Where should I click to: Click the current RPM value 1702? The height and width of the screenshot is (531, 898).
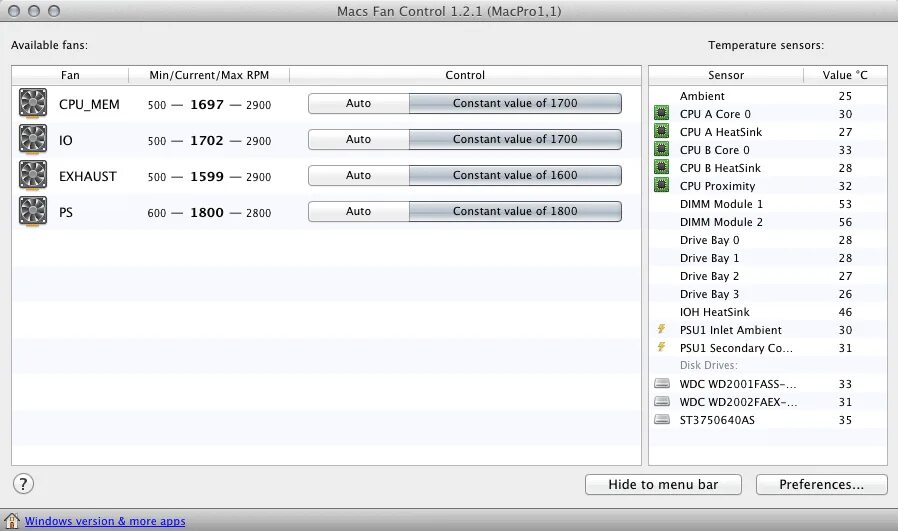pyautogui.click(x=207, y=140)
